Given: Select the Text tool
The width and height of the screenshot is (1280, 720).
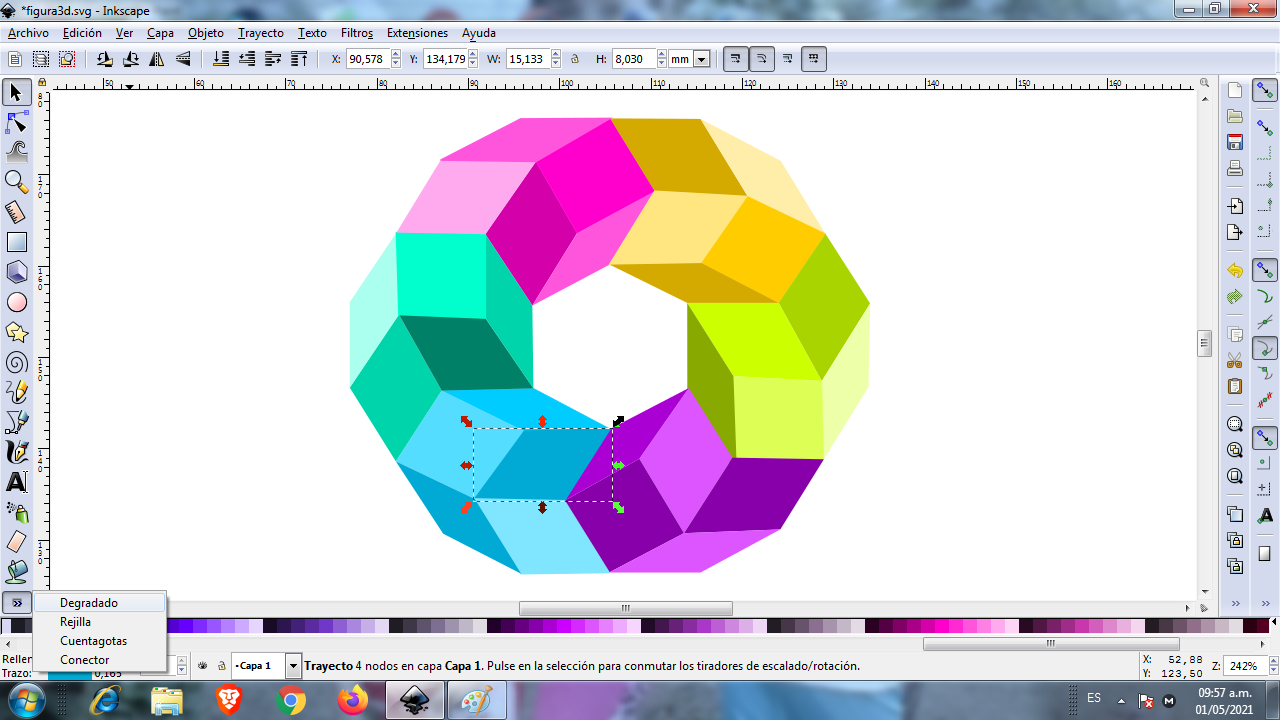Looking at the screenshot, I should click(x=16, y=482).
